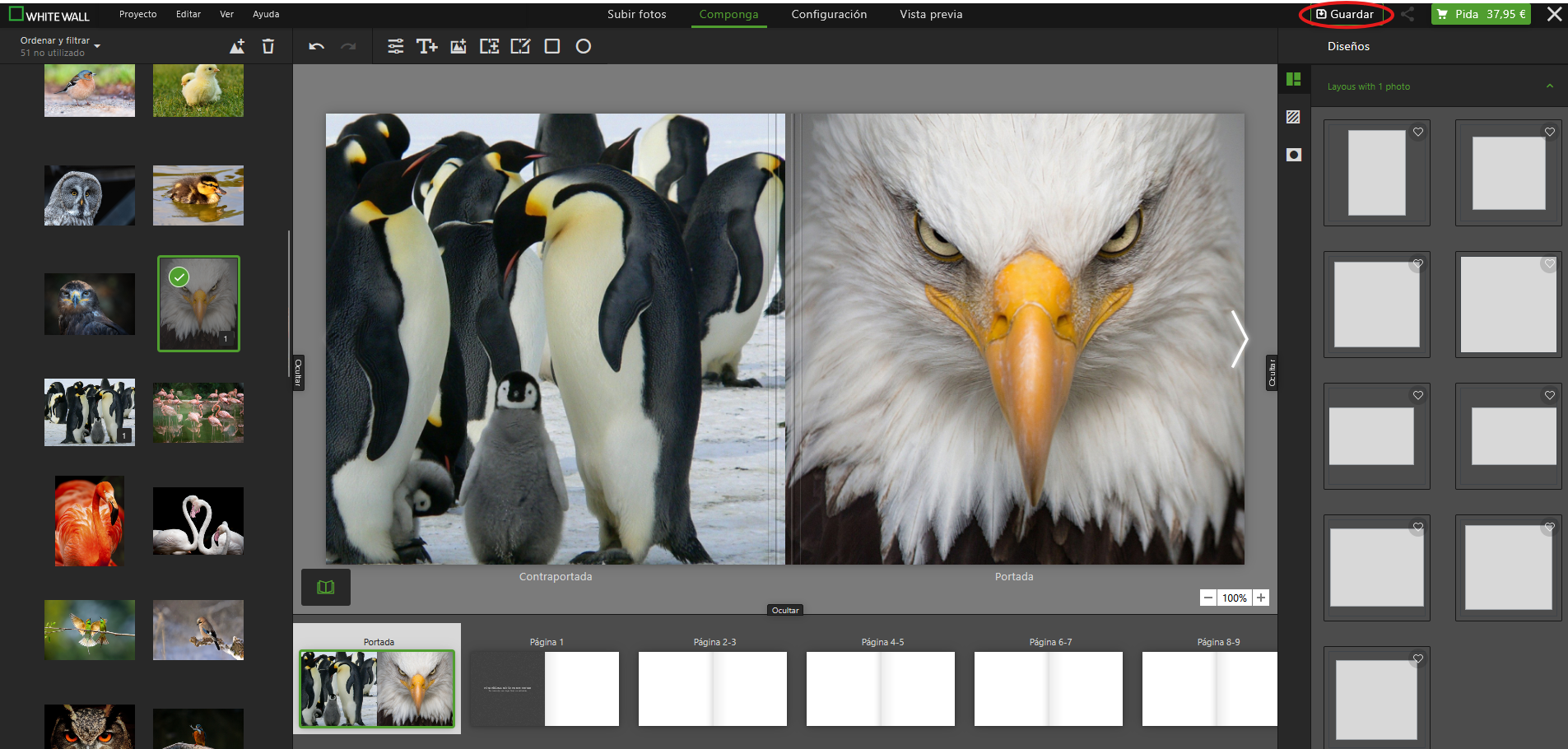Select the Portada page thumbnail
The height and width of the screenshot is (749, 1568).
(377, 689)
